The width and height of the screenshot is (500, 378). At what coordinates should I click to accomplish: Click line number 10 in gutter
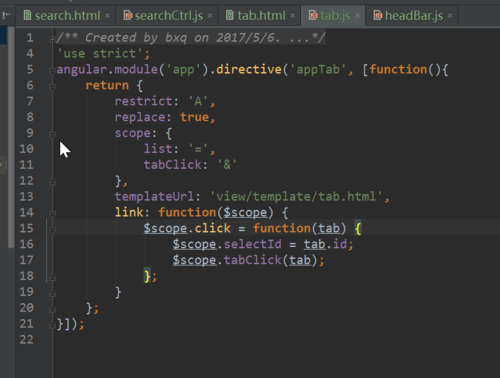click(26, 149)
